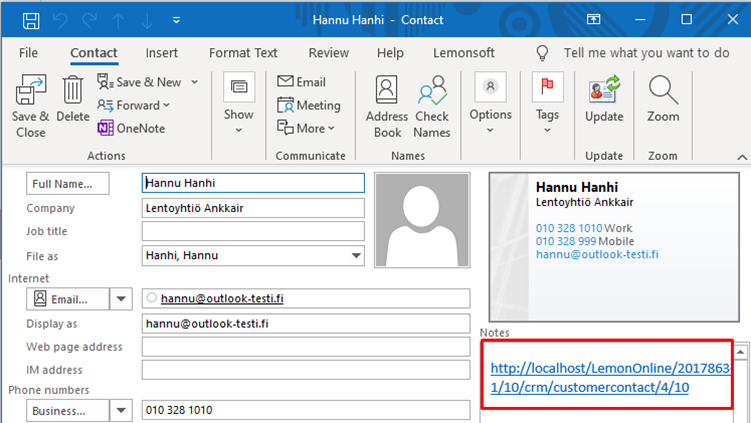Viewport: 751px width, 423px height.
Task: Click work number 010 328 1010 on card
Action: pyautogui.click(x=569, y=228)
